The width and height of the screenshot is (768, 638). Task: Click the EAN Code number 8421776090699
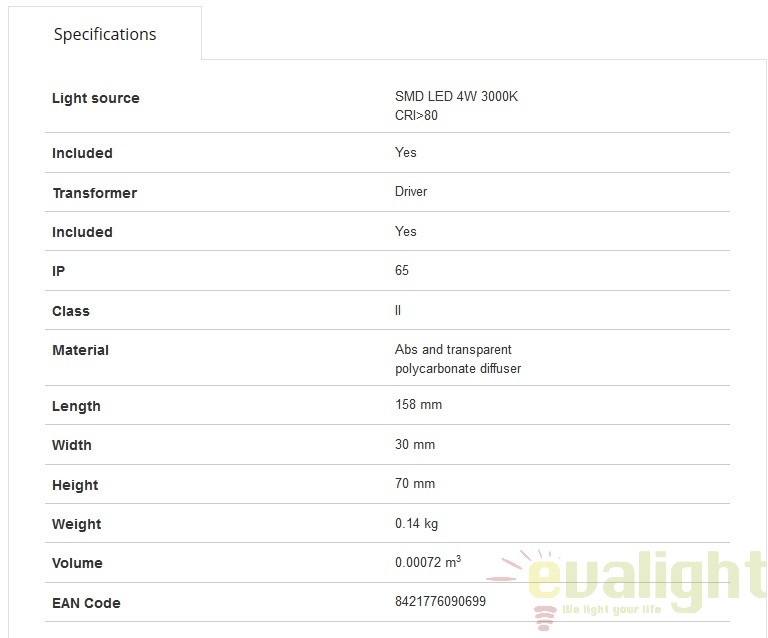pos(440,601)
